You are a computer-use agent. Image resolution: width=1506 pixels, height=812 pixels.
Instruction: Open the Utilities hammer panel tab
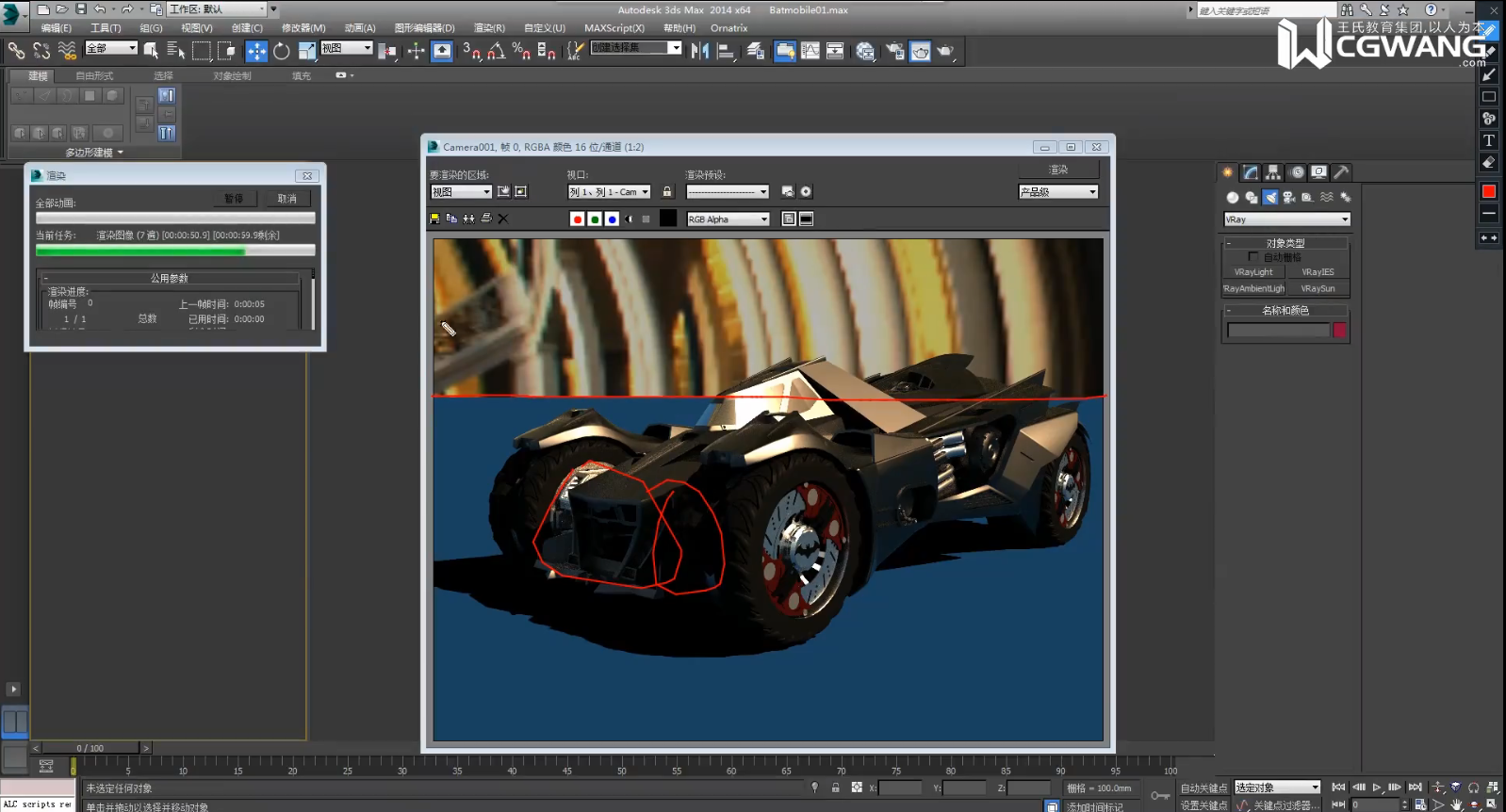(1341, 172)
